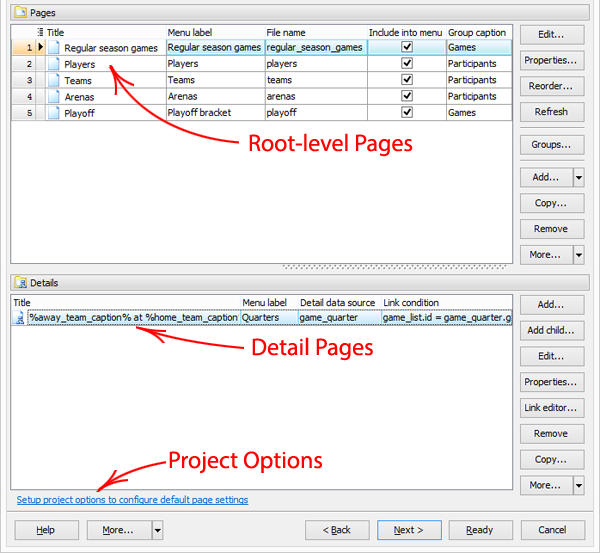Click the Playoff row page icon
Screen dimensions: 600x553
54,113
